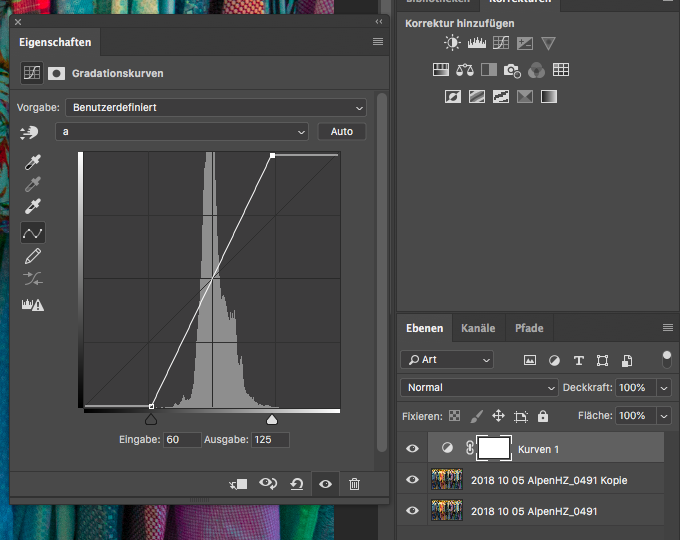Screen dimensions: 680x540
Task: Hide the Kurven 1 layer
Action: 412,448
